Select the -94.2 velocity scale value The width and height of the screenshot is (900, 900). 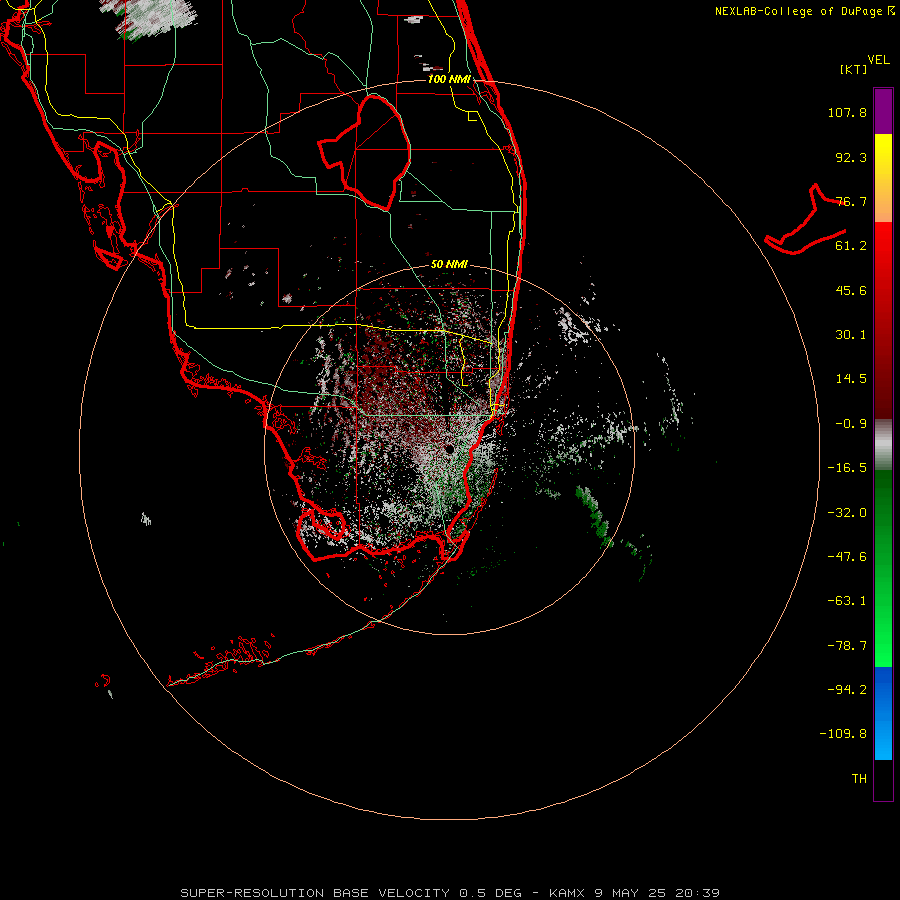(x=847, y=690)
